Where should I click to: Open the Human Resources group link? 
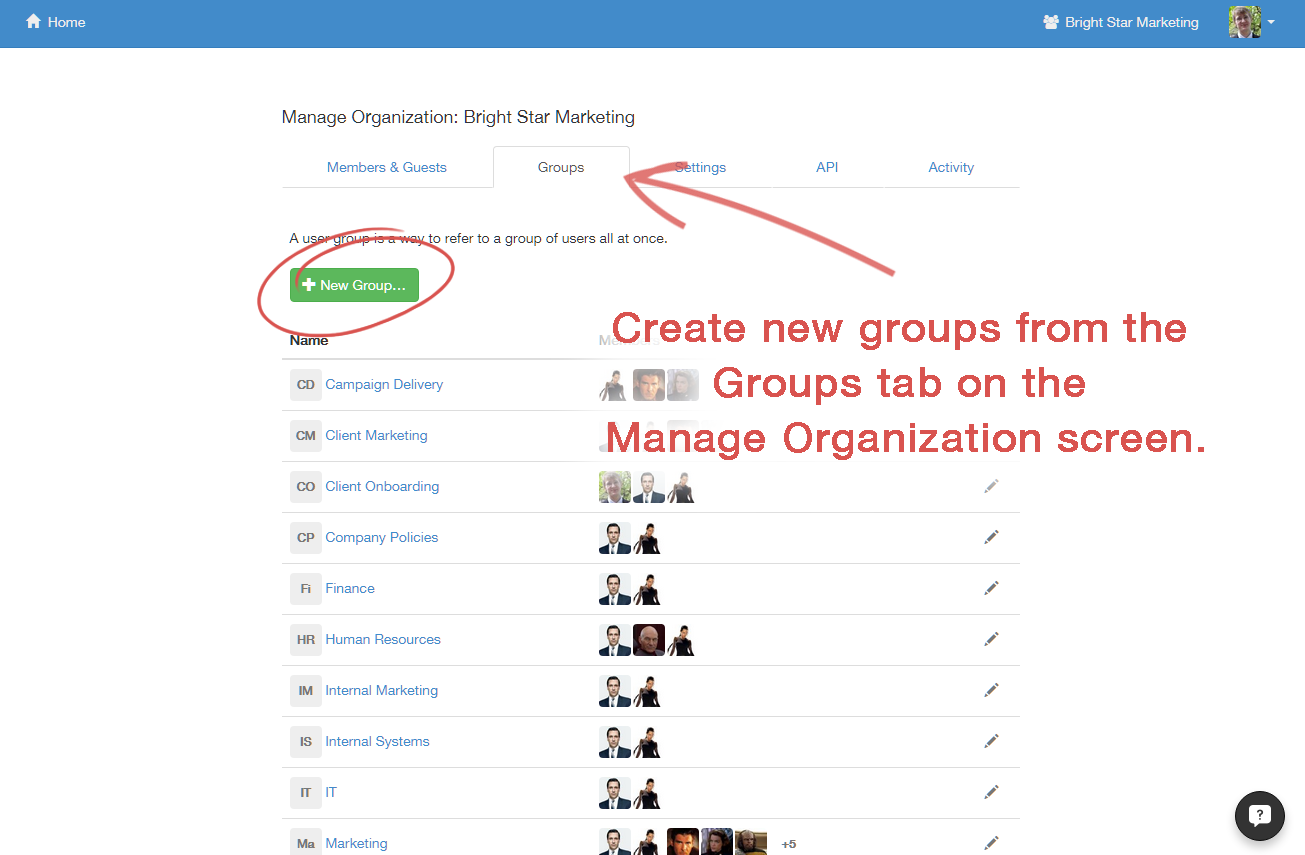[x=382, y=639]
